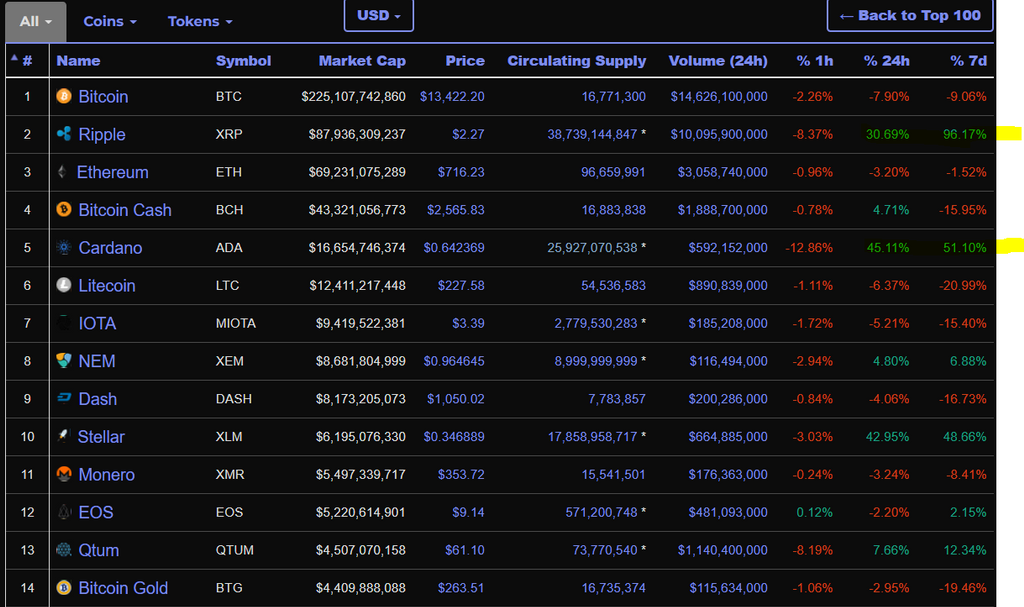Sort by % 7d column header
1024x607 pixels.
pyautogui.click(x=968, y=61)
